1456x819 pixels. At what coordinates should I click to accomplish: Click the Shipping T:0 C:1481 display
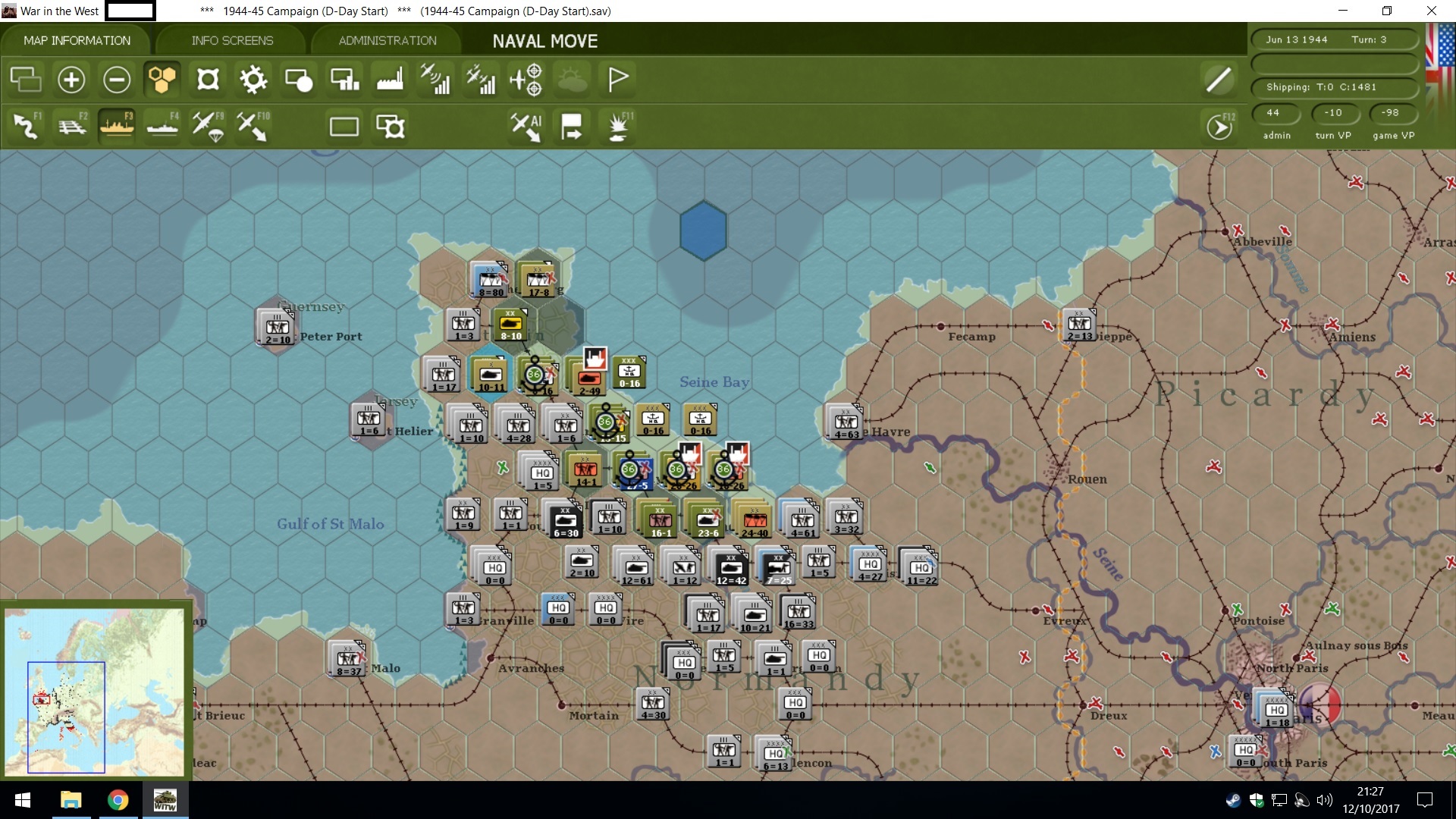[1334, 86]
